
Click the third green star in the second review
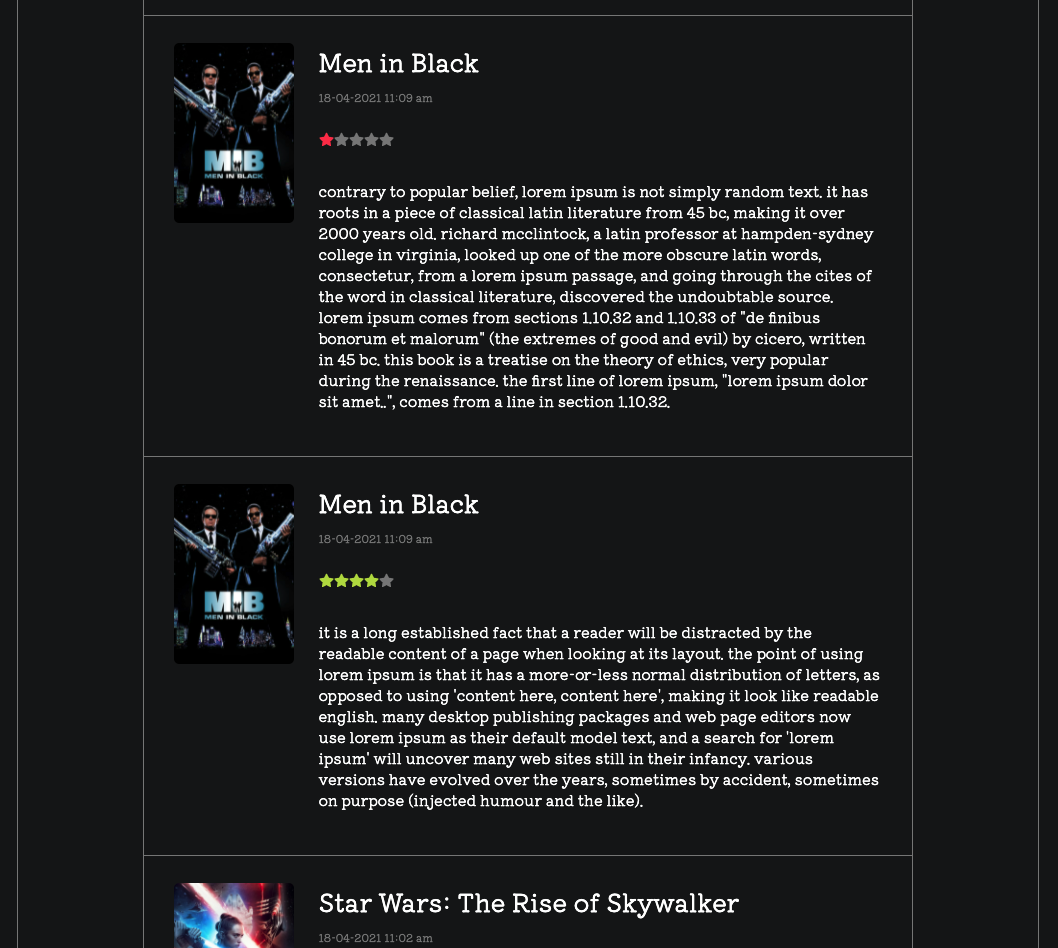[x=356, y=581]
